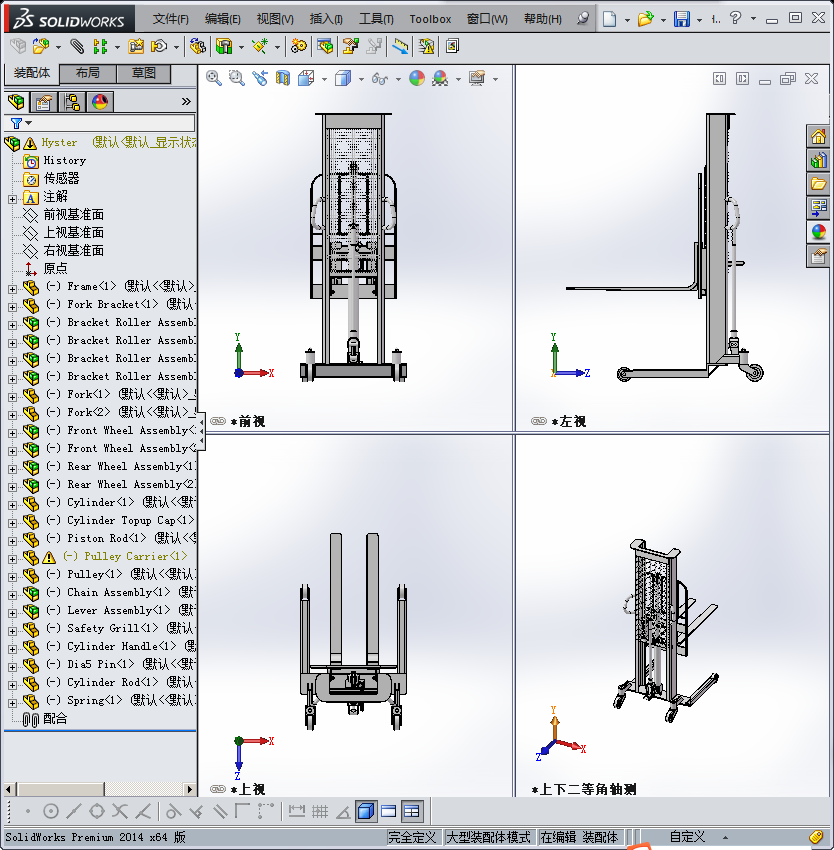This screenshot has width=834, height=850.
Task: Click the Zoom to Area icon
Action: pos(236,79)
